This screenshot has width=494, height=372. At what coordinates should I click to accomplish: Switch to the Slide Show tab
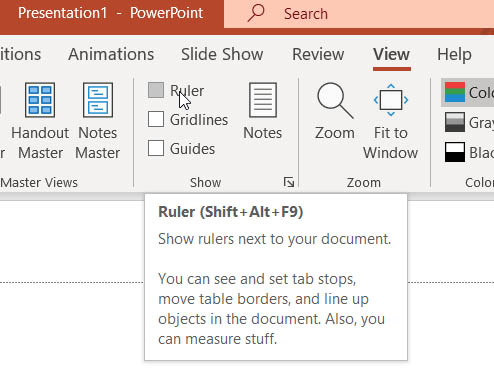pyautogui.click(x=222, y=54)
